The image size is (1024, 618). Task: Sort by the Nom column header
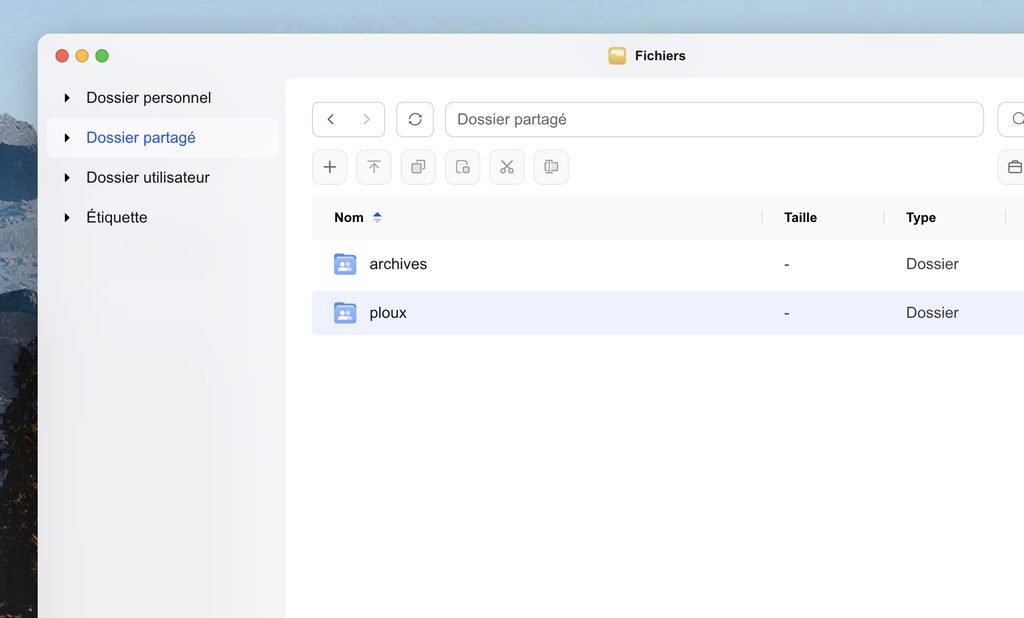tap(349, 218)
